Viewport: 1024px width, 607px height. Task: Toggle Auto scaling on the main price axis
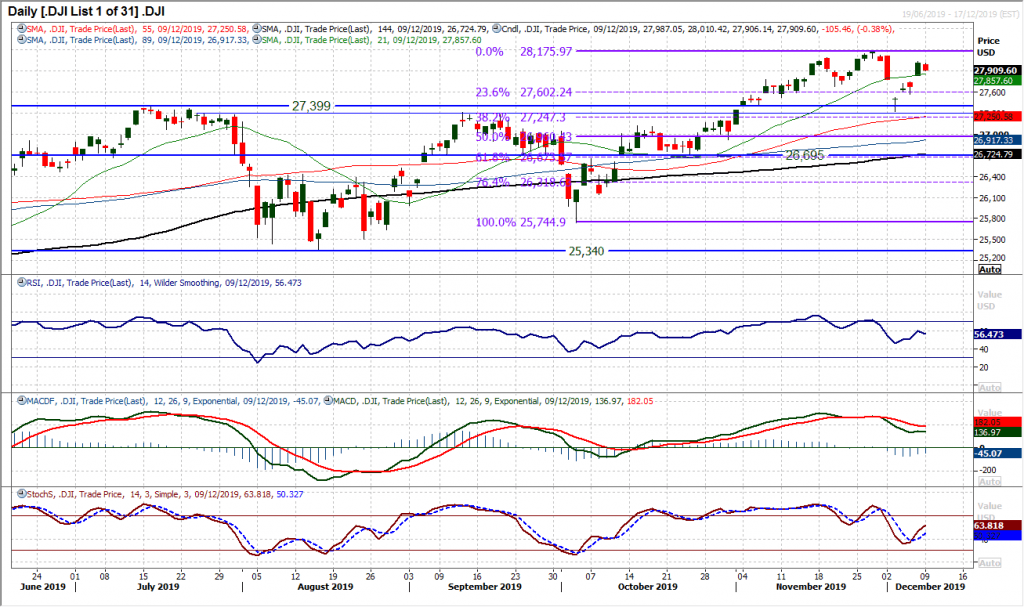(988, 268)
